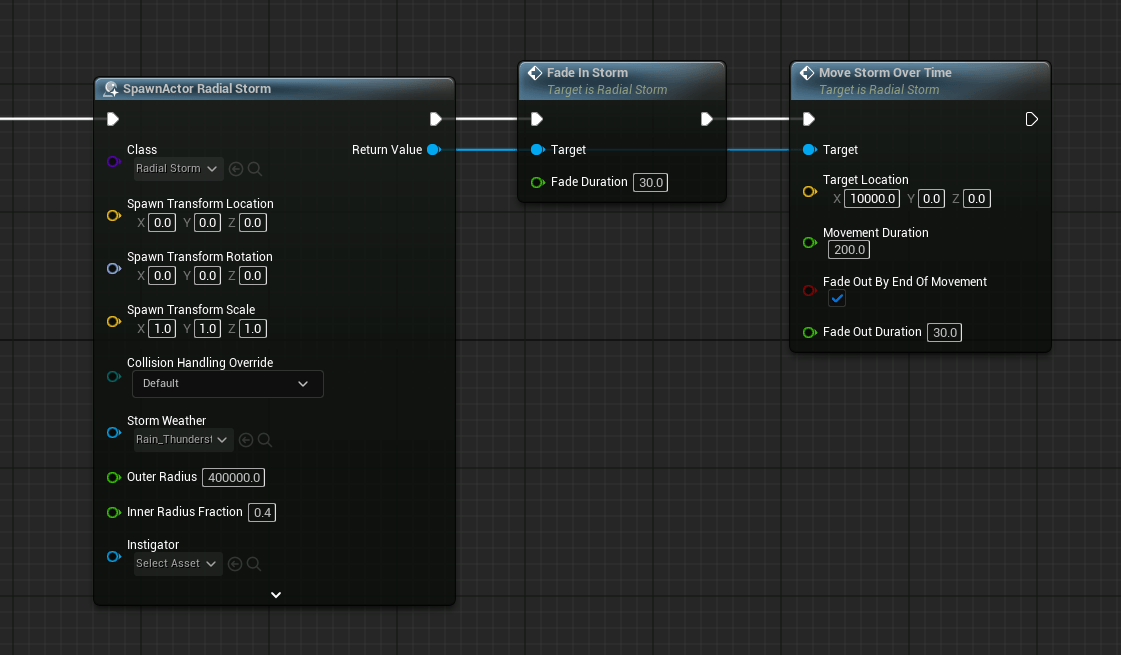Click Spawn Transform Location Z field
This screenshot has width=1121, height=655.
click(x=252, y=222)
